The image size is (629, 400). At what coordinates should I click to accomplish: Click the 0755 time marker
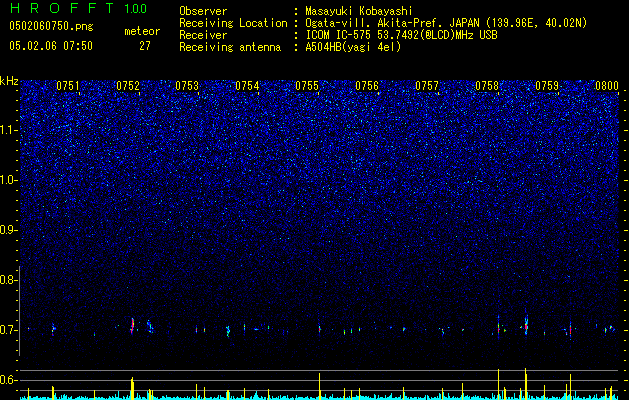307,86
